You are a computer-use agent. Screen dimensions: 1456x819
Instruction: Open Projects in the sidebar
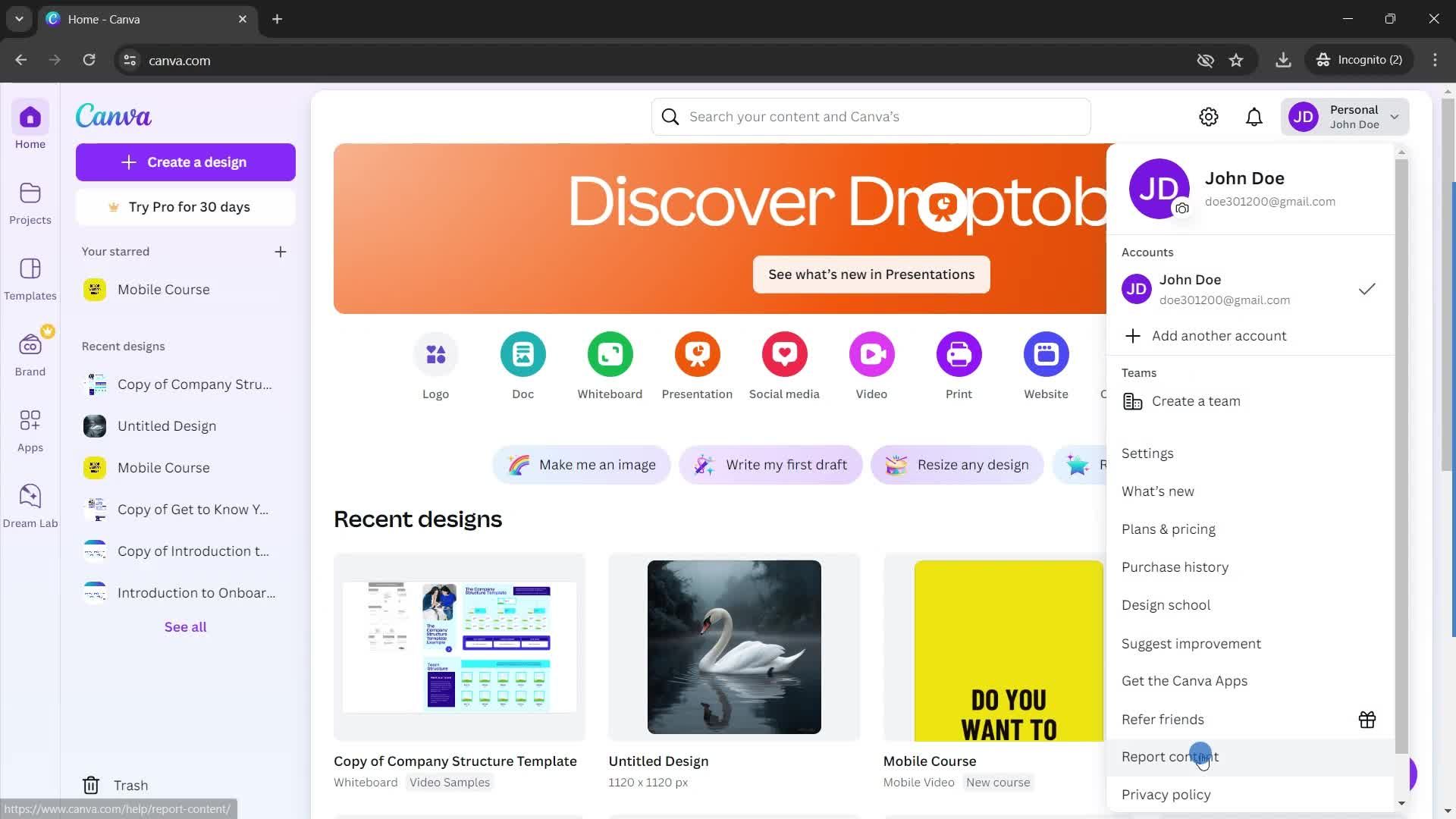[x=30, y=203]
